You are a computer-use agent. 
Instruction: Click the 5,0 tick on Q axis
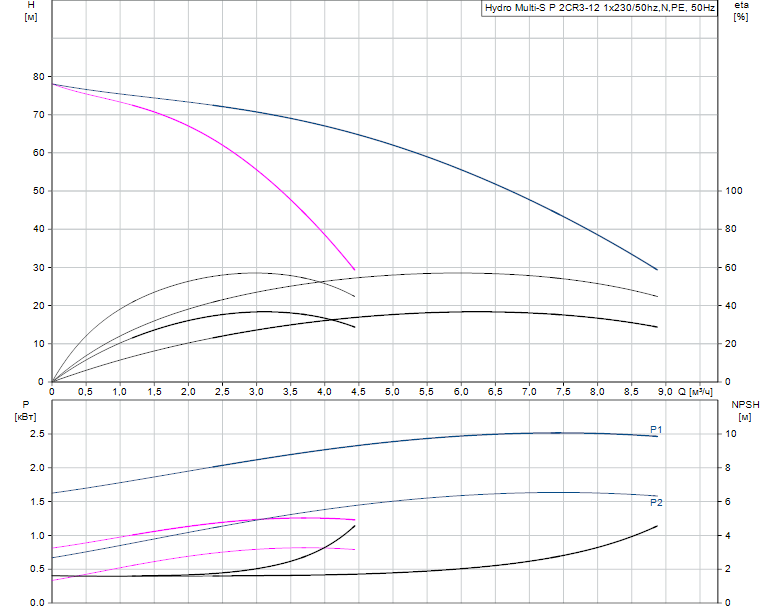point(392,391)
